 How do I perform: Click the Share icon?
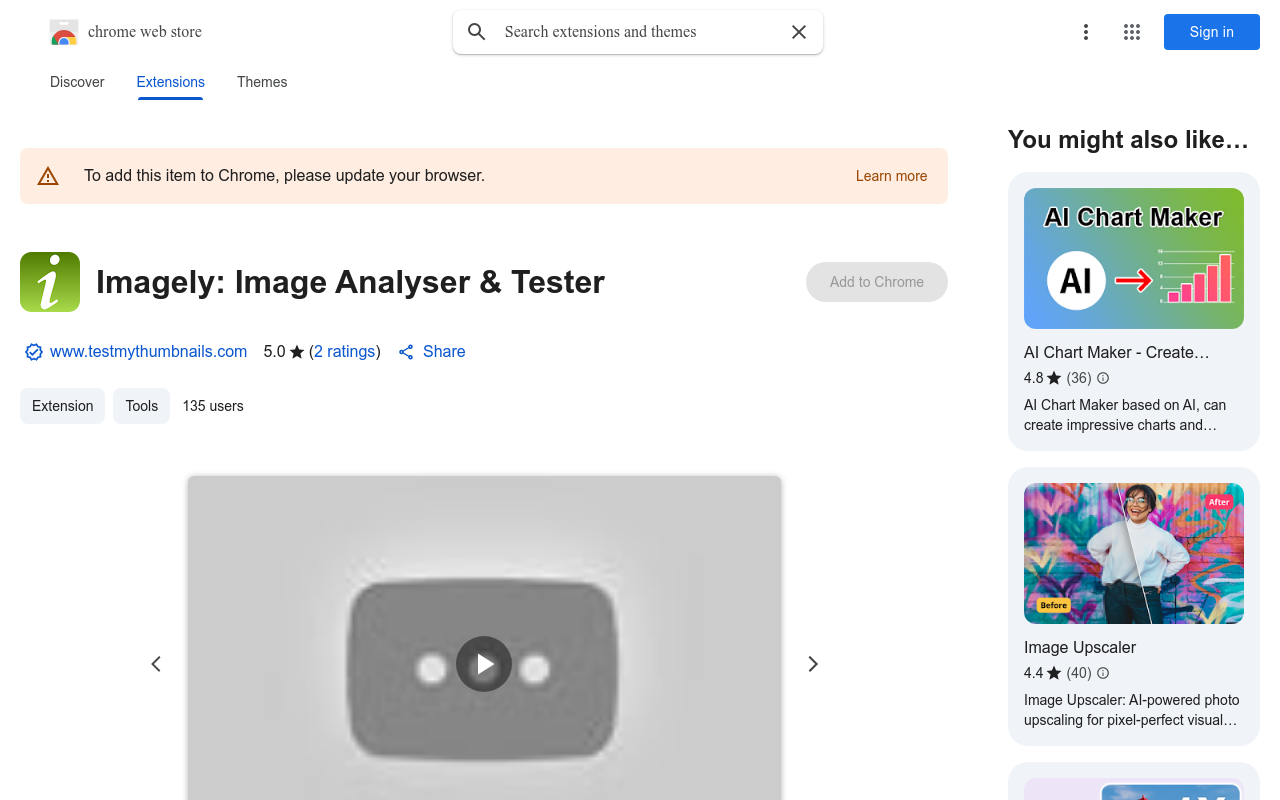click(x=406, y=352)
